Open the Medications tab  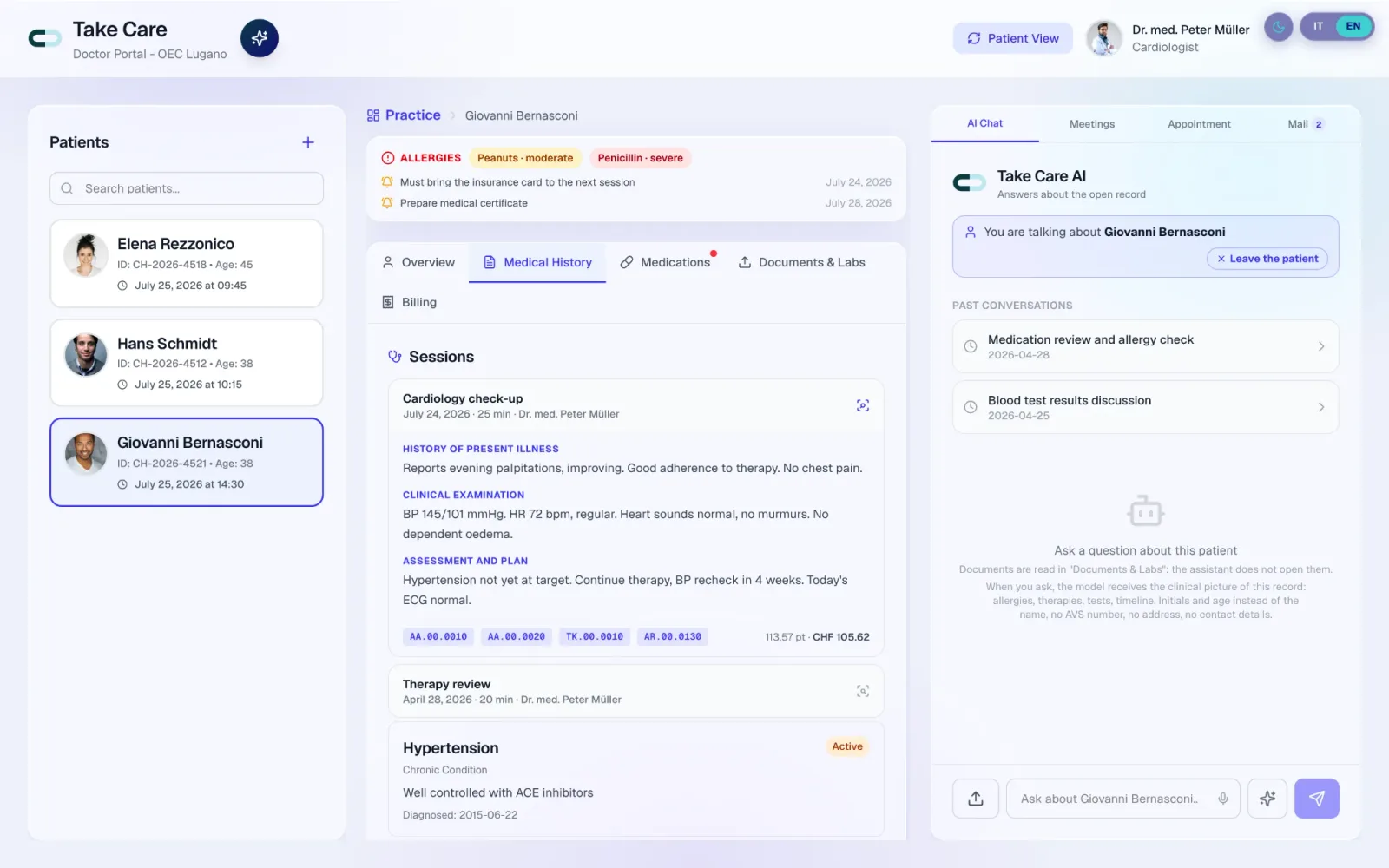tap(666, 262)
